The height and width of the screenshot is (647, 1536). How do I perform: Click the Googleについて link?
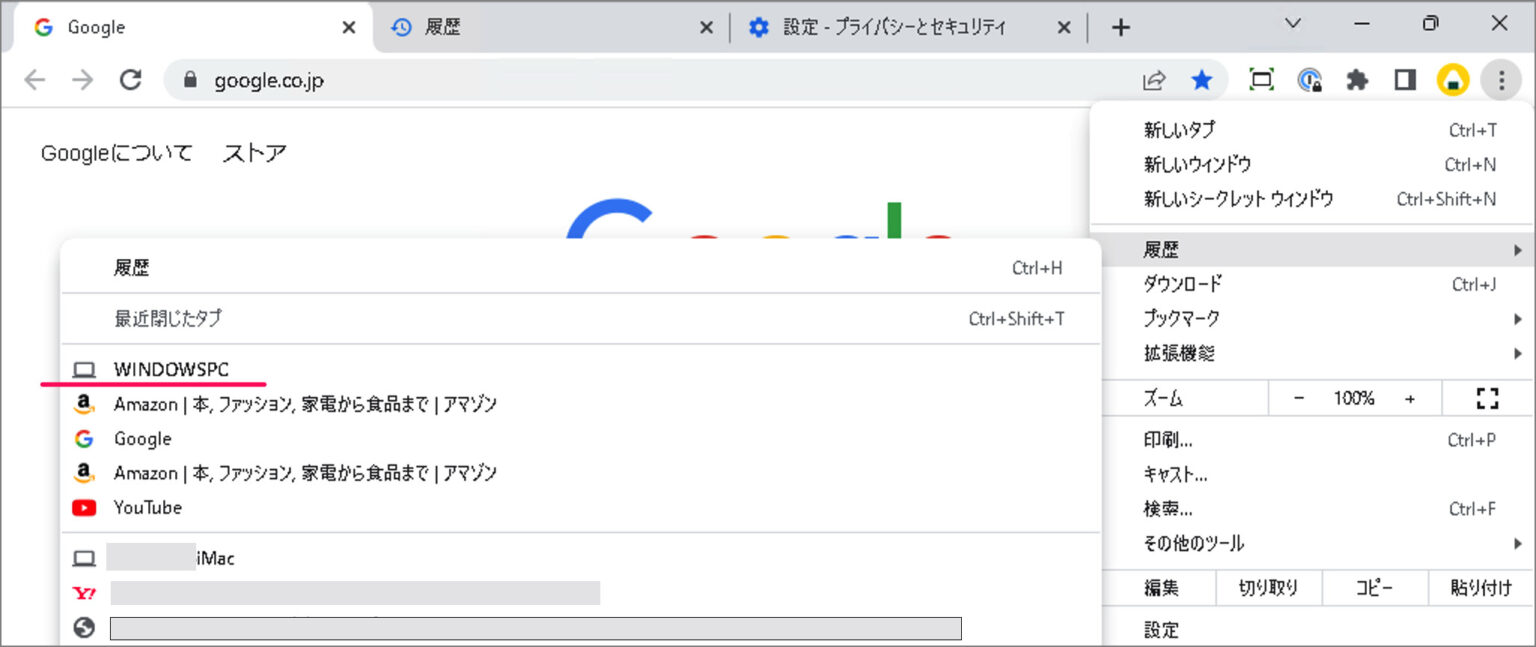point(116,153)
